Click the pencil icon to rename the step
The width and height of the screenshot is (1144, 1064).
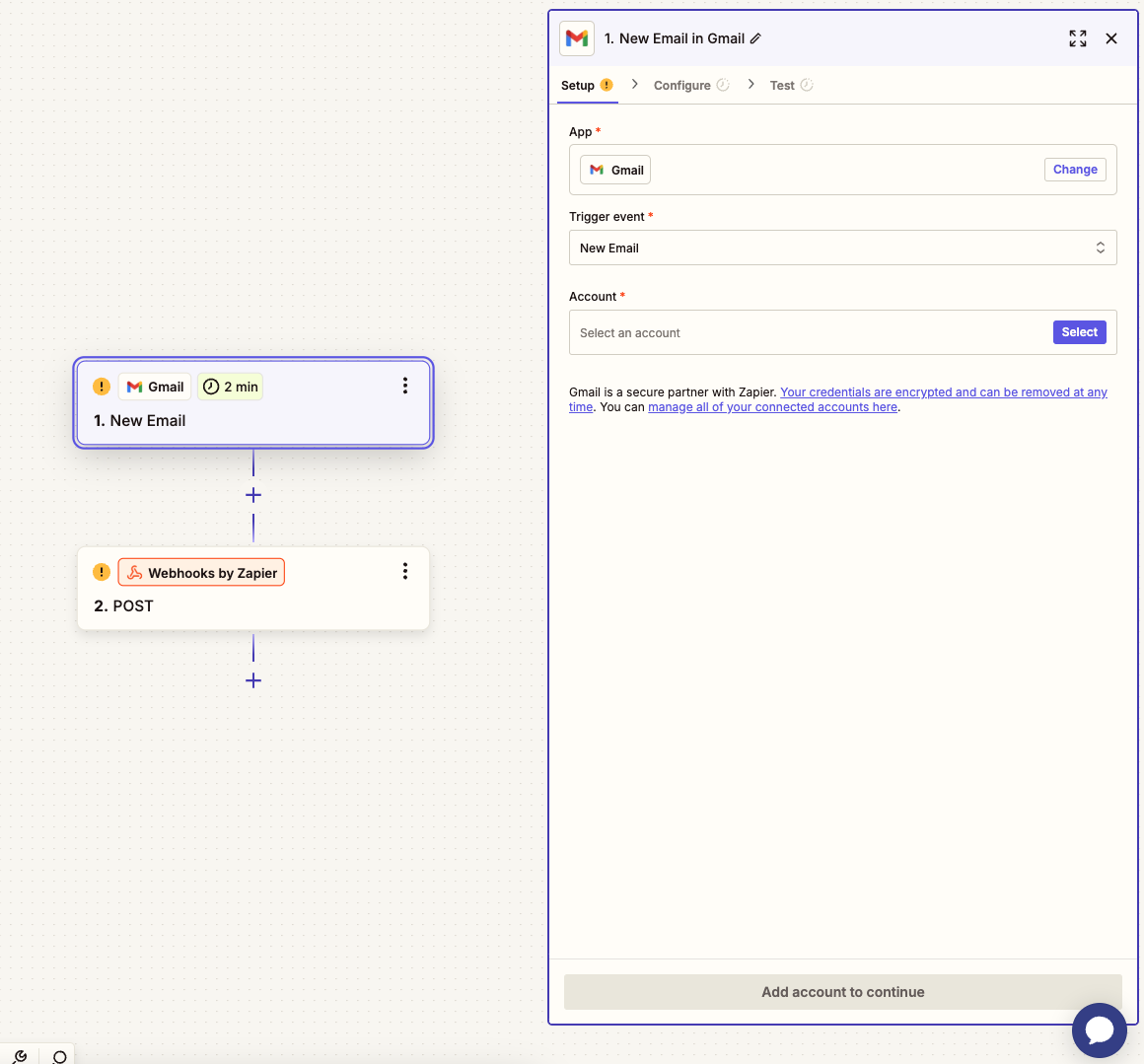pos(755,37)
